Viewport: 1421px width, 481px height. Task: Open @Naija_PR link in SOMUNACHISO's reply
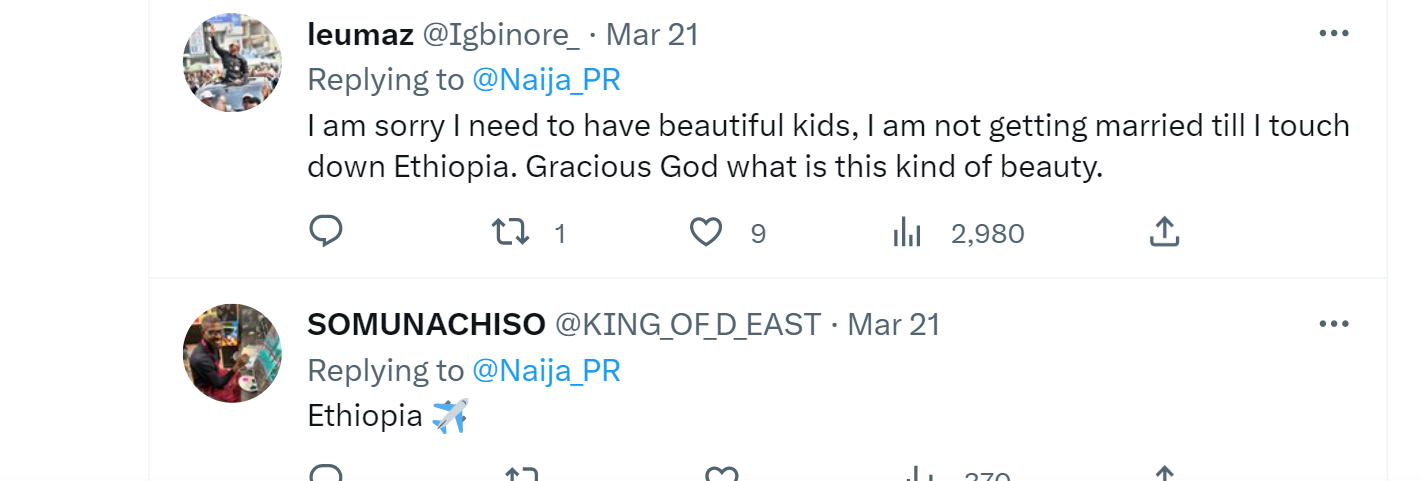point(546,371)
